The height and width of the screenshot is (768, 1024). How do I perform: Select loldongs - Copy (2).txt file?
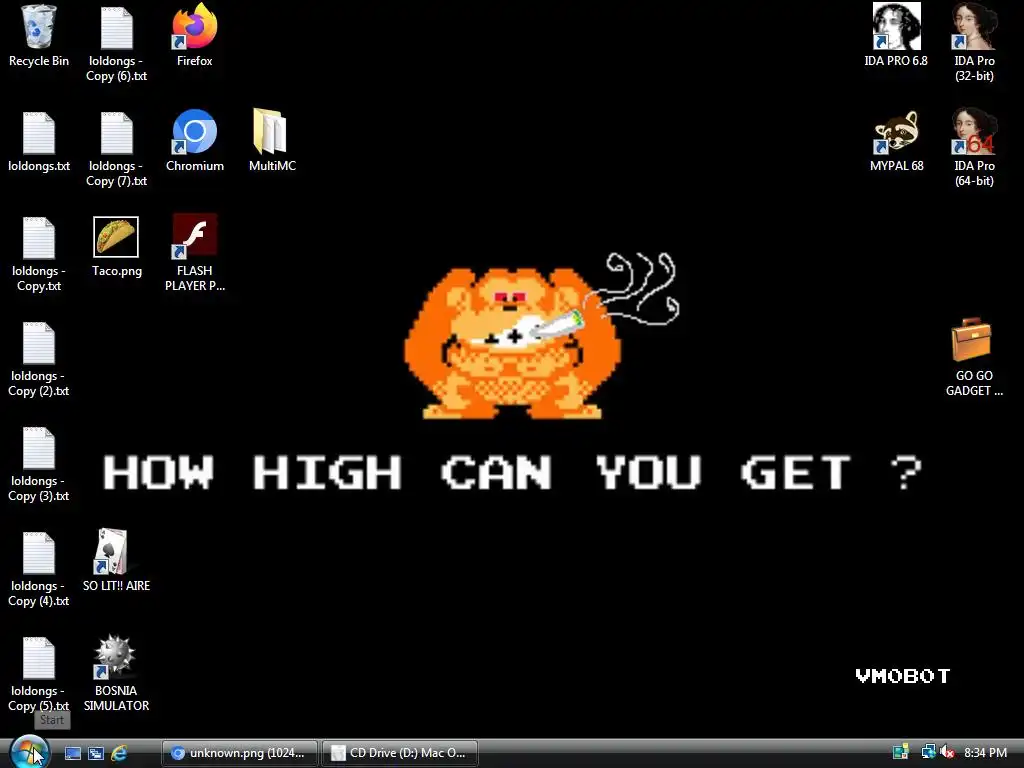(39, 359)
